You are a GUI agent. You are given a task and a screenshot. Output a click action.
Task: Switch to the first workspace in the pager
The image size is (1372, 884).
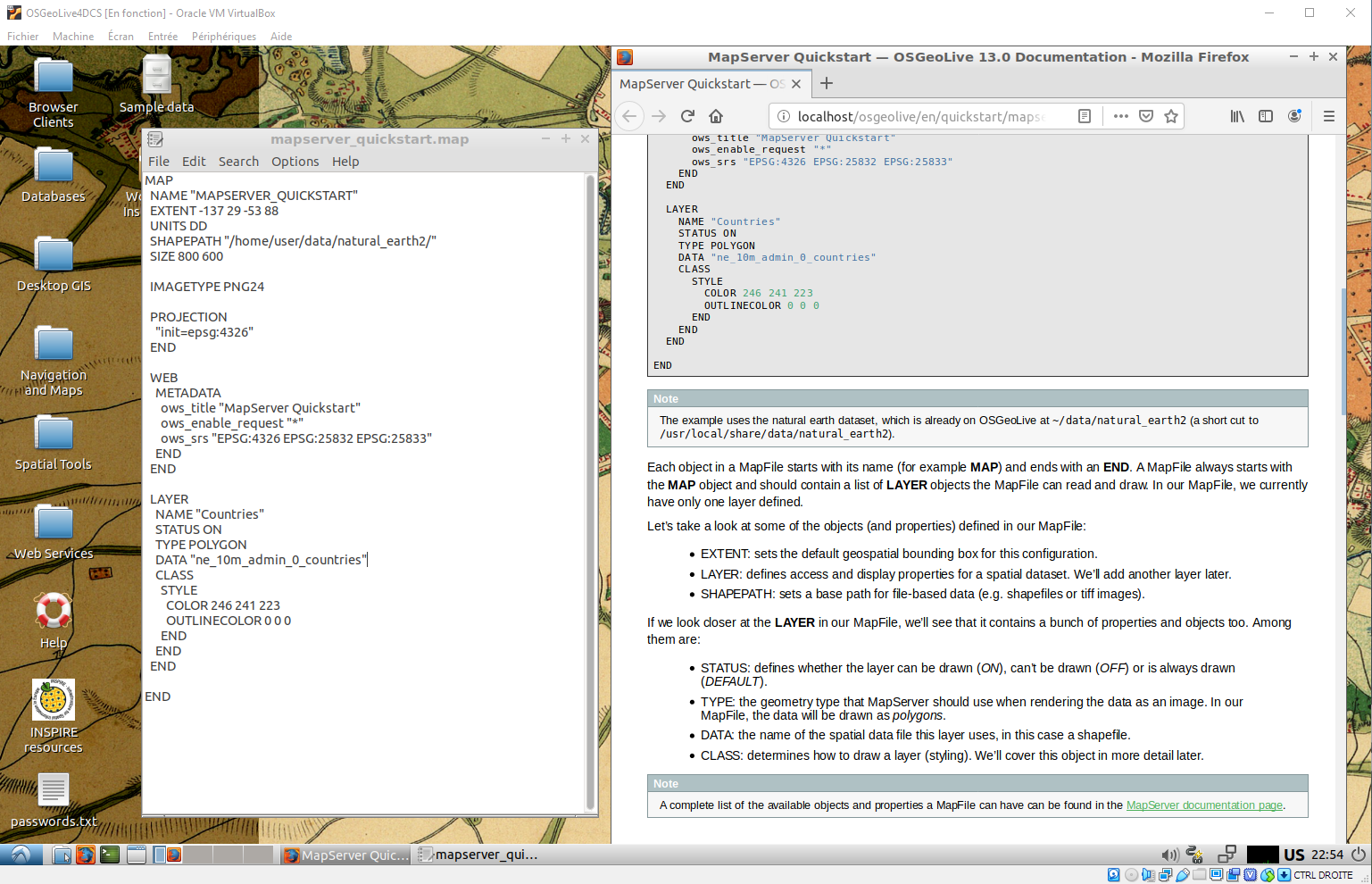click(168, 855)
